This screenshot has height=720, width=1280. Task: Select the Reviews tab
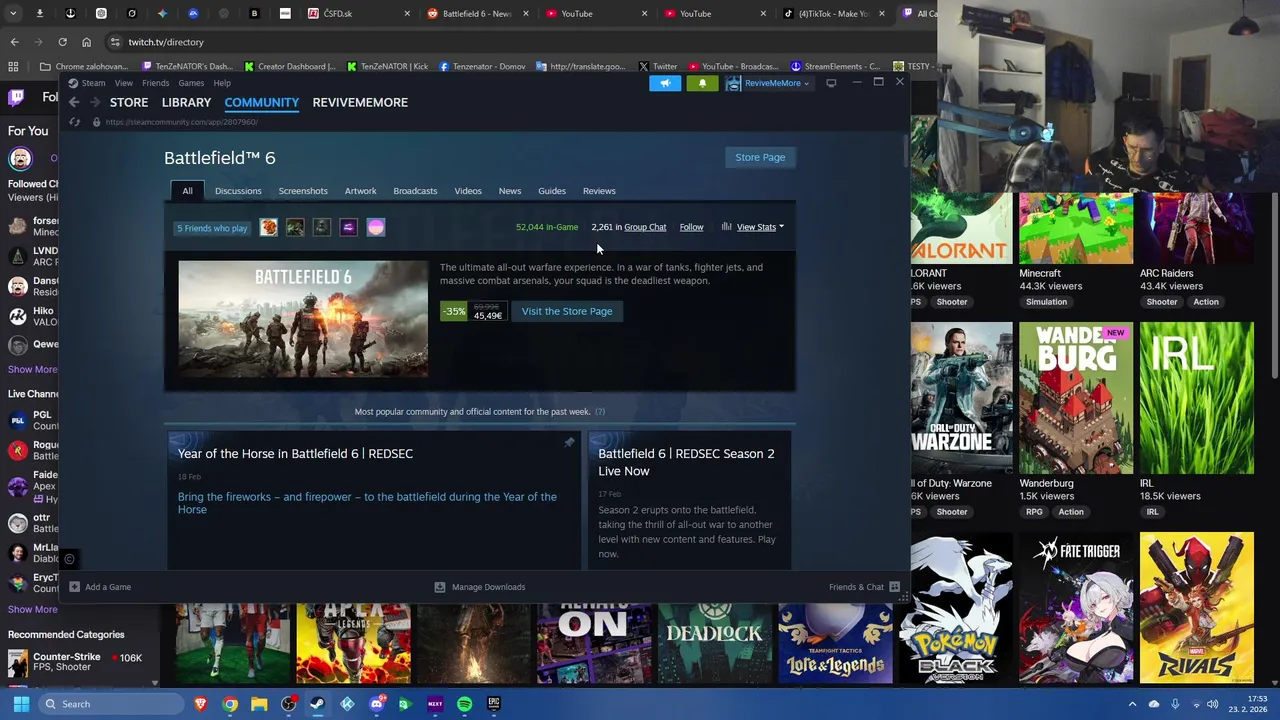[599, 191]
